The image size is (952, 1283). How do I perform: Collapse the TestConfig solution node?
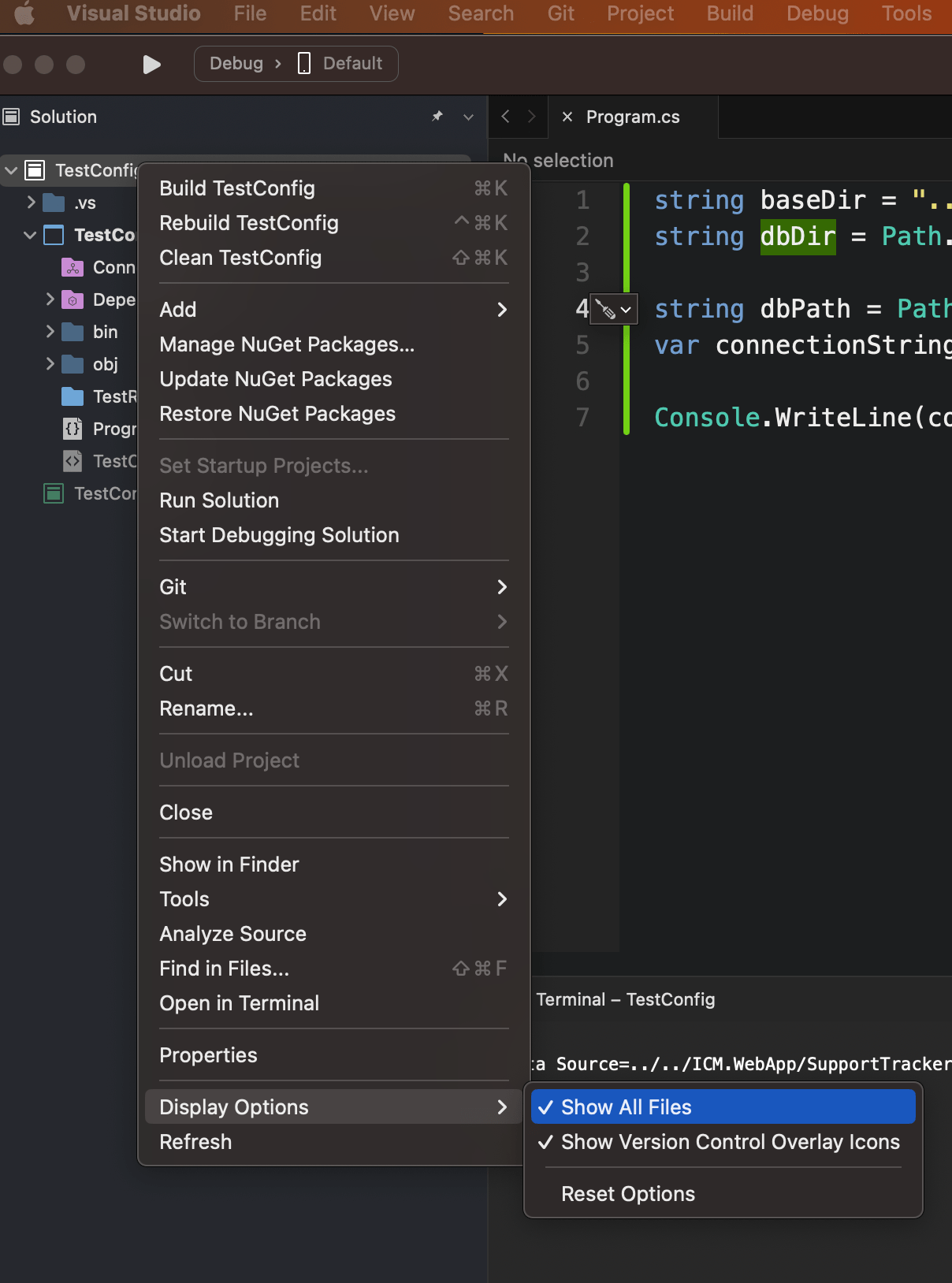pyautogui.click(x=11, y=170)
